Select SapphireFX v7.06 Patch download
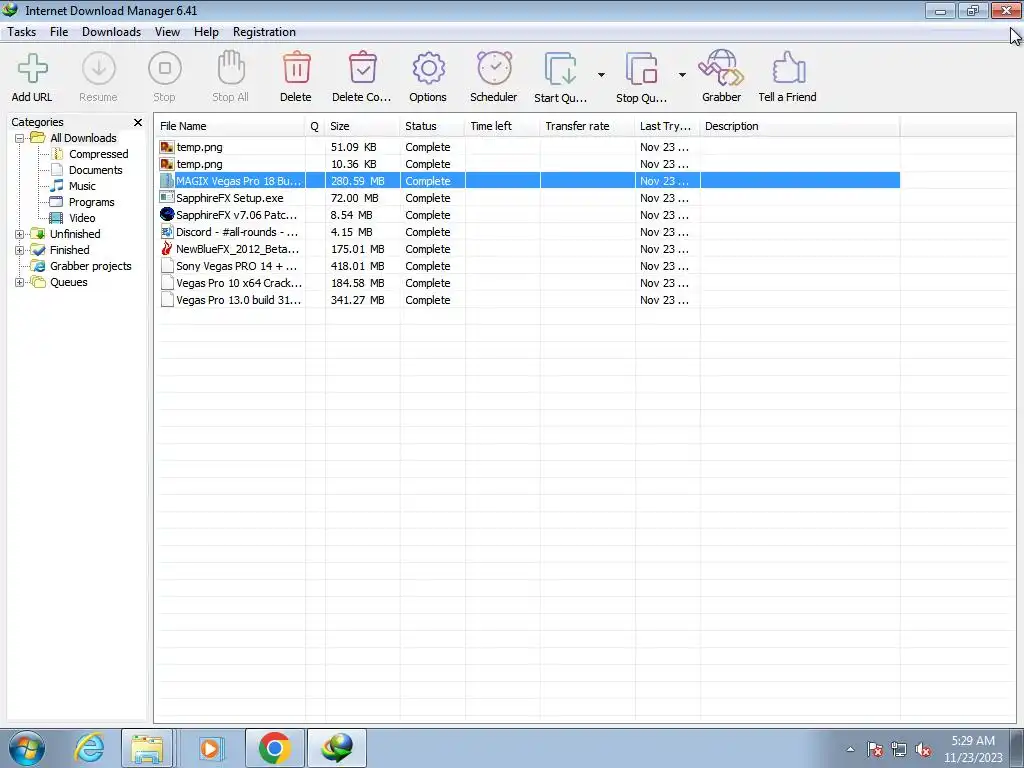Image resolution: width=1024 pixels, height=768 pixels. click(x=528, y=215)
